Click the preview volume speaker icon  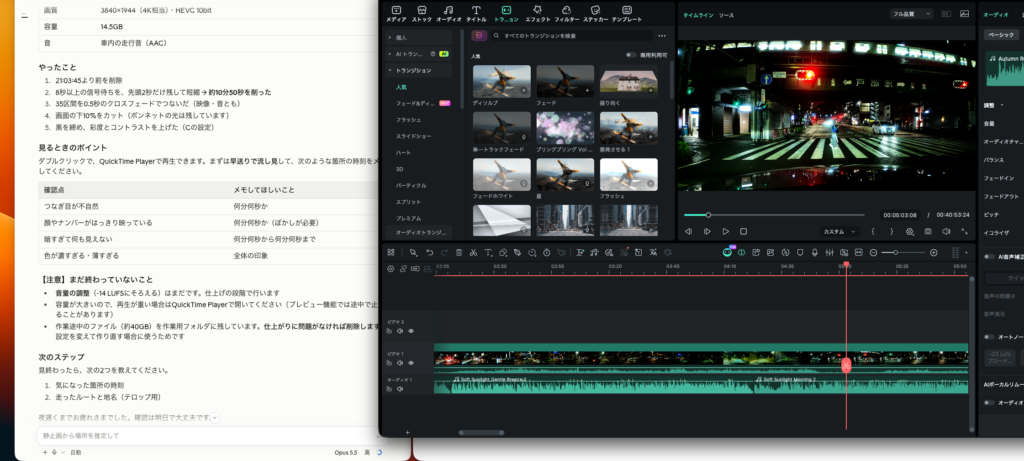946,232
